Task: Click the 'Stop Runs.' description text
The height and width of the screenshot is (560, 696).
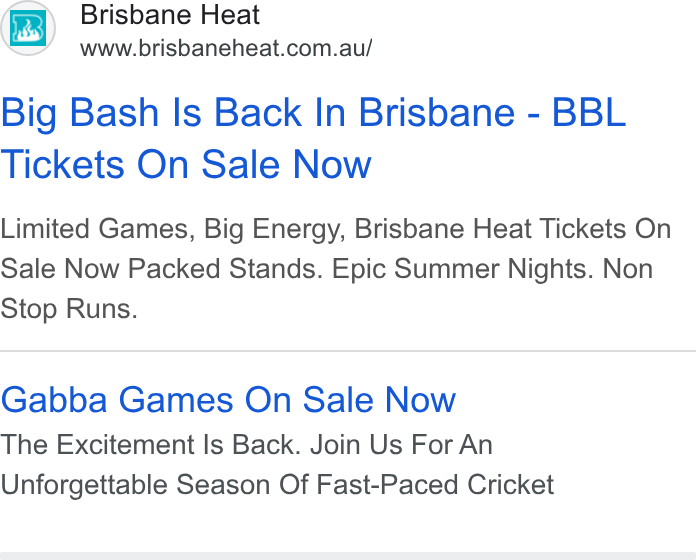Action: point(69,309)
